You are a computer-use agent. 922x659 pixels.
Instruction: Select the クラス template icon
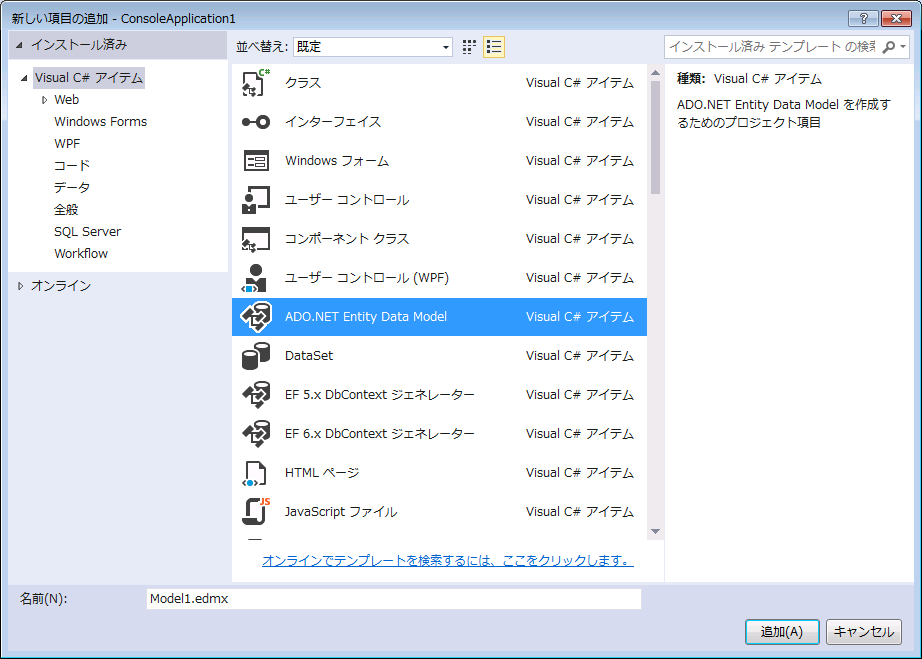tap(256, 83)
